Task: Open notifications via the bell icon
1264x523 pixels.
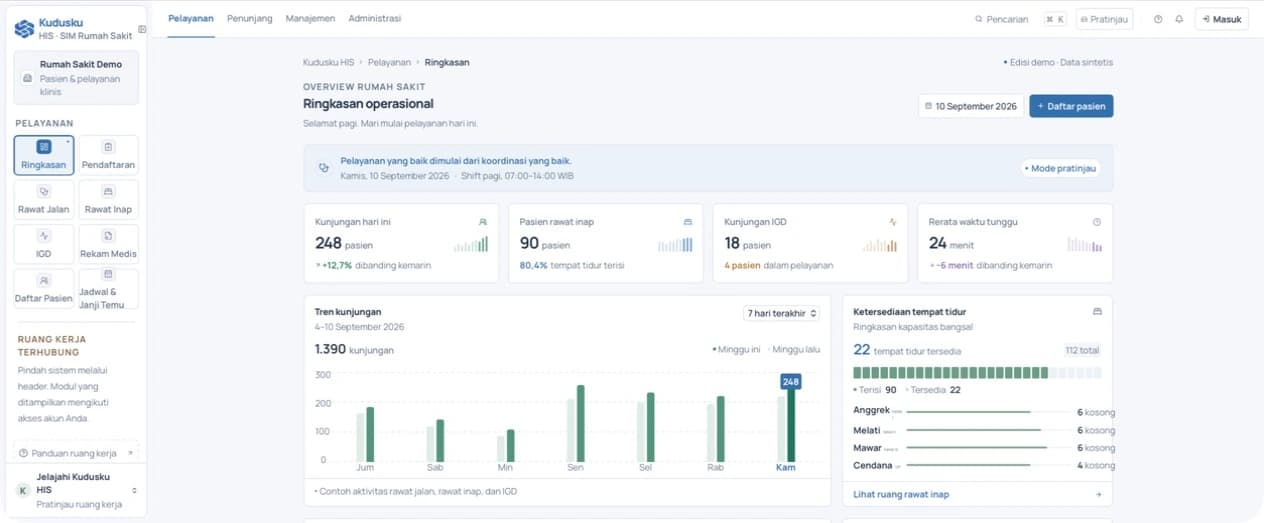Action: [x=1179, y=19]
